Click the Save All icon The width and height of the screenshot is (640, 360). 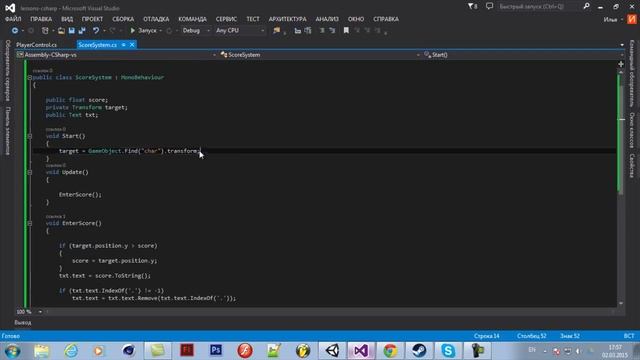tap(82, 31)
